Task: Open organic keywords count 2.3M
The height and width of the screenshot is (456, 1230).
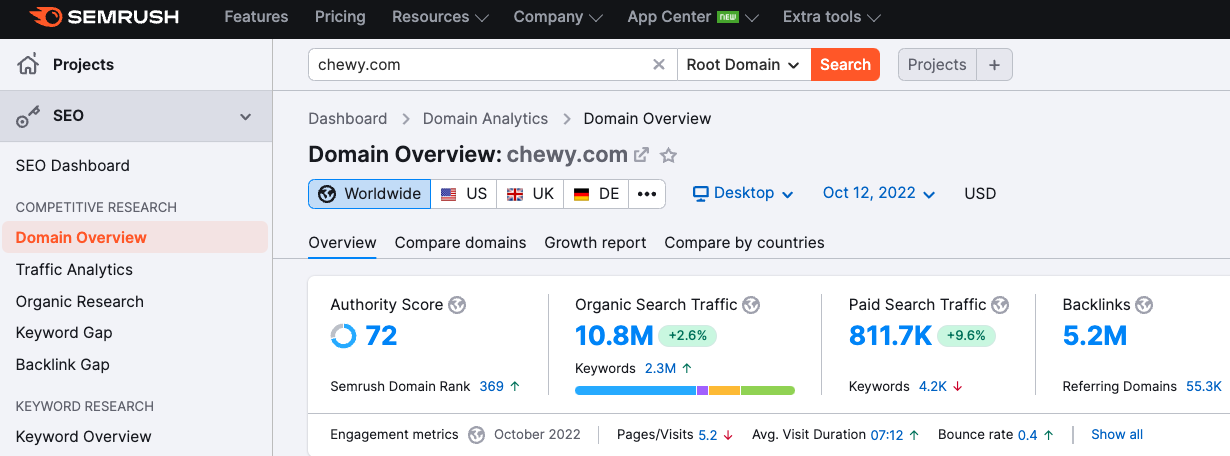Action: (x=660, y=369)
